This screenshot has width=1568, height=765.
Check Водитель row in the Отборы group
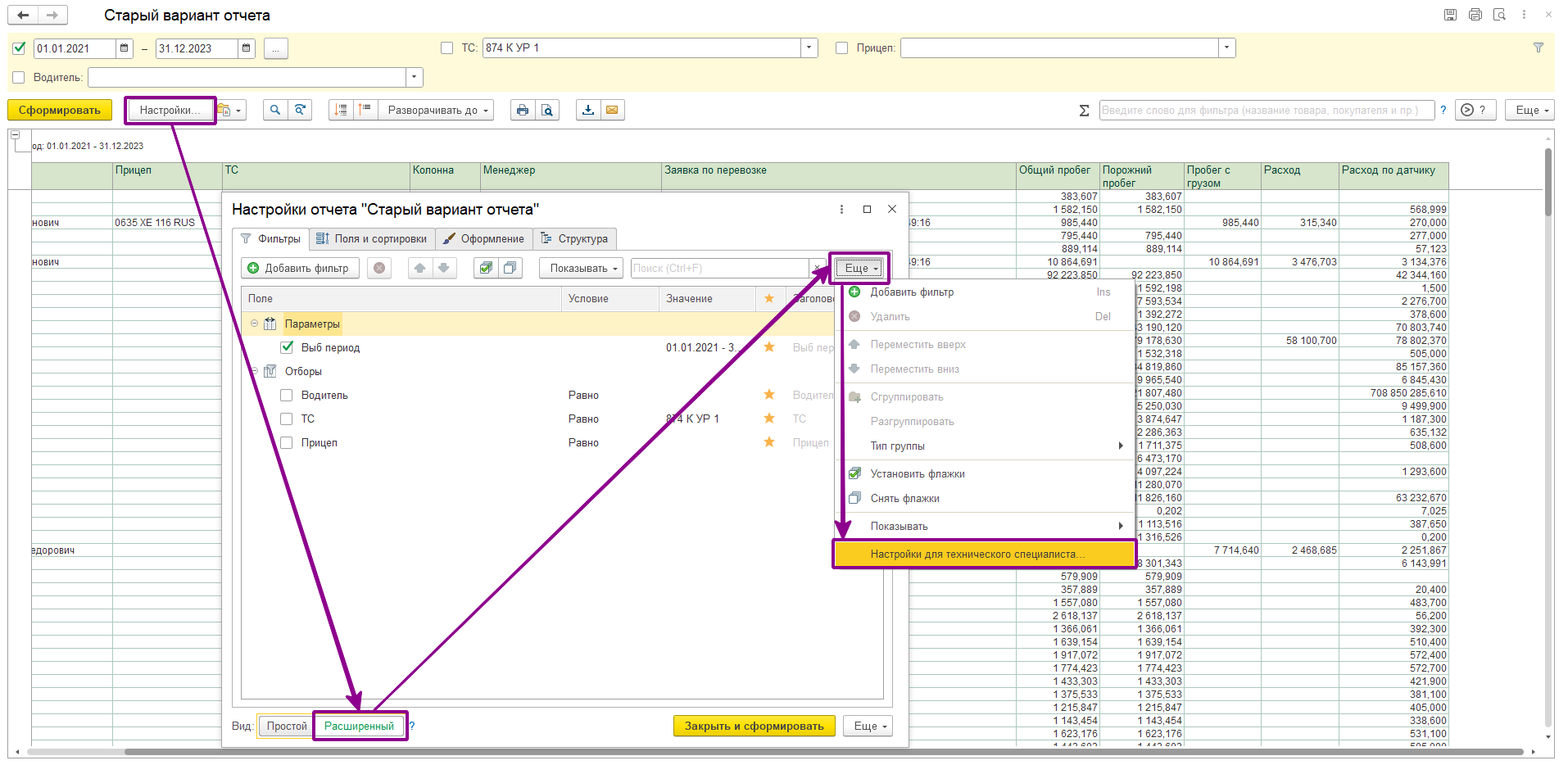[287, 395]
